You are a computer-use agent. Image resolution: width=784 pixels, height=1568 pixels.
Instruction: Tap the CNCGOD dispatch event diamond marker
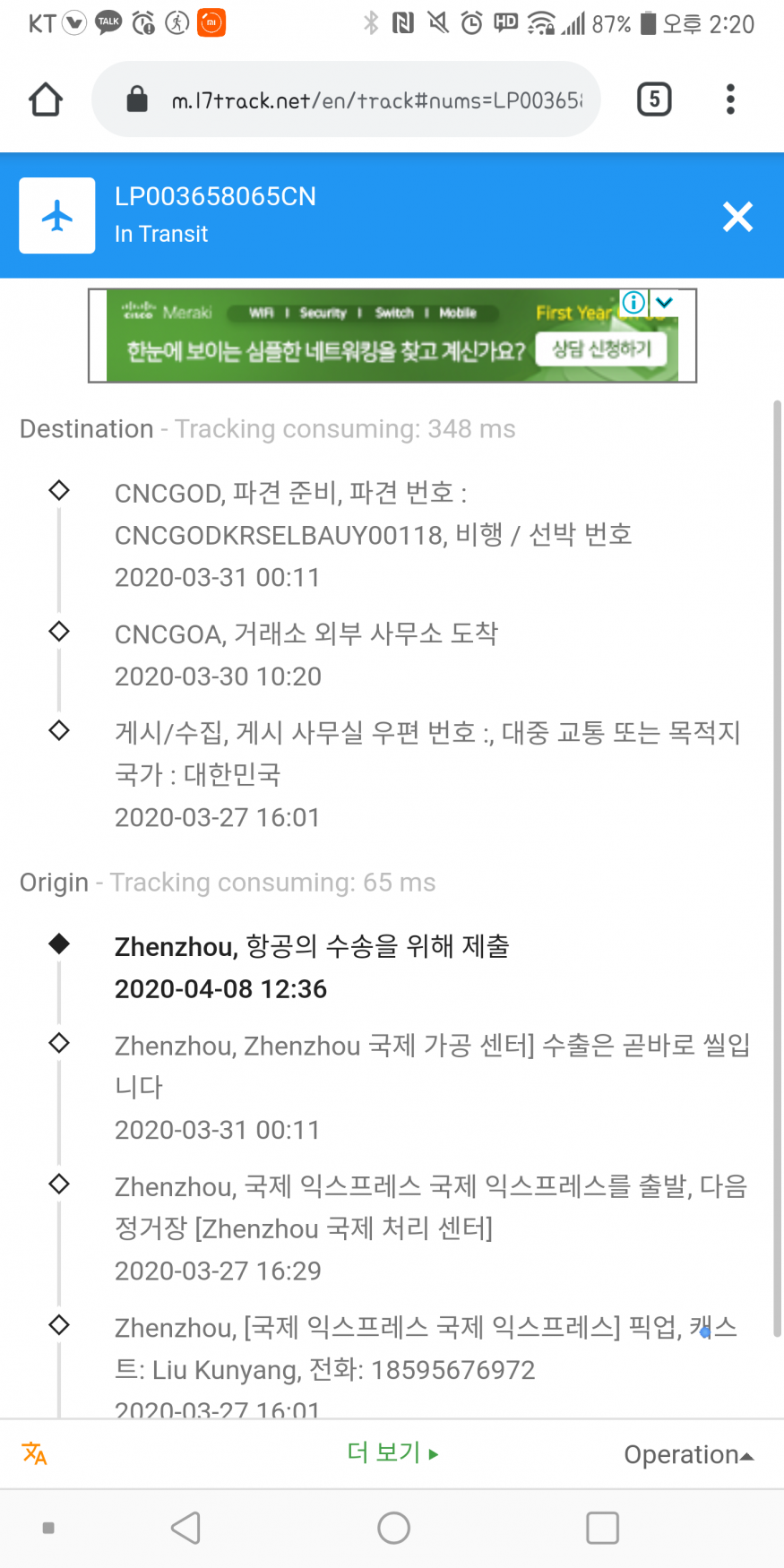click(59, 490)
